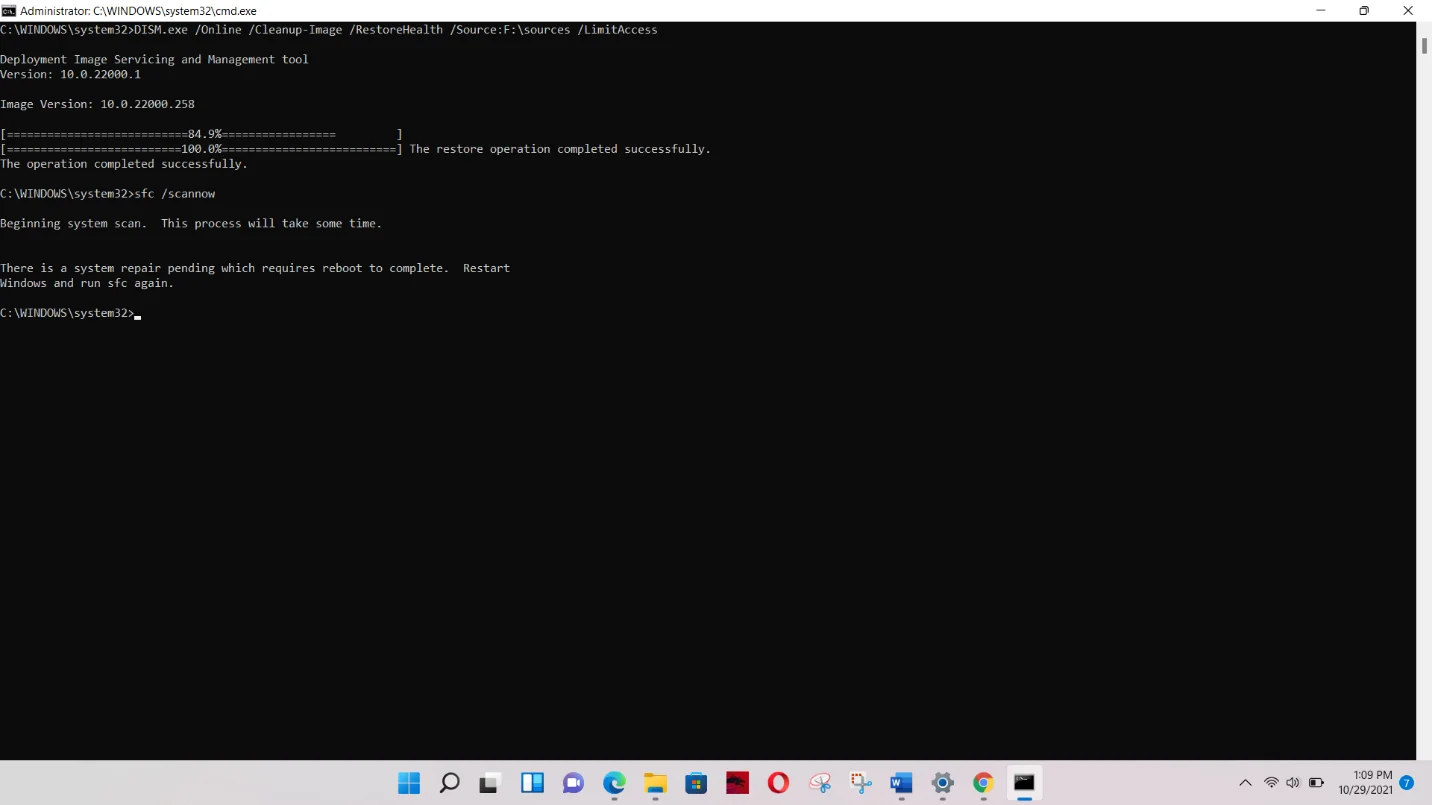This screenshot has width=1432, height=805.
Task: Open Wi-Fi network status icon
Action: coord(1271,783)
